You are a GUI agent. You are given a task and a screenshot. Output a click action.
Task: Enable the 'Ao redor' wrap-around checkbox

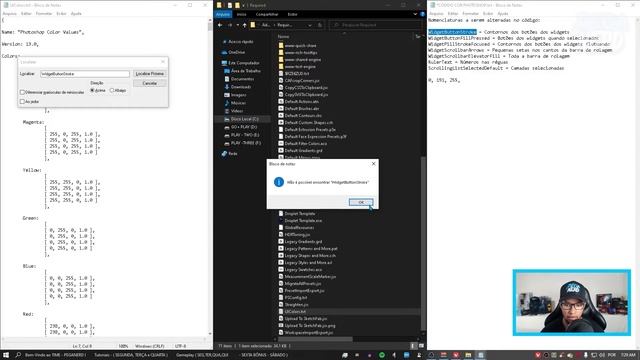[x=22, y=102]
